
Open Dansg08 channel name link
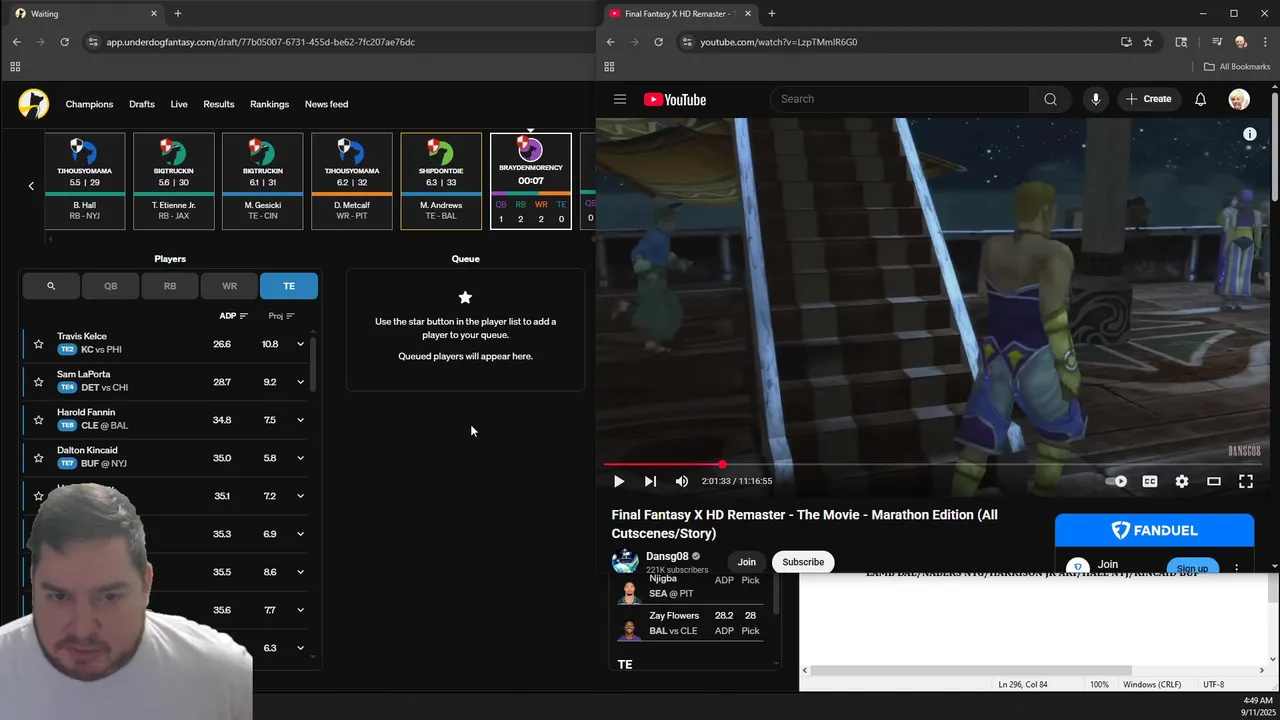coord(667,557)
